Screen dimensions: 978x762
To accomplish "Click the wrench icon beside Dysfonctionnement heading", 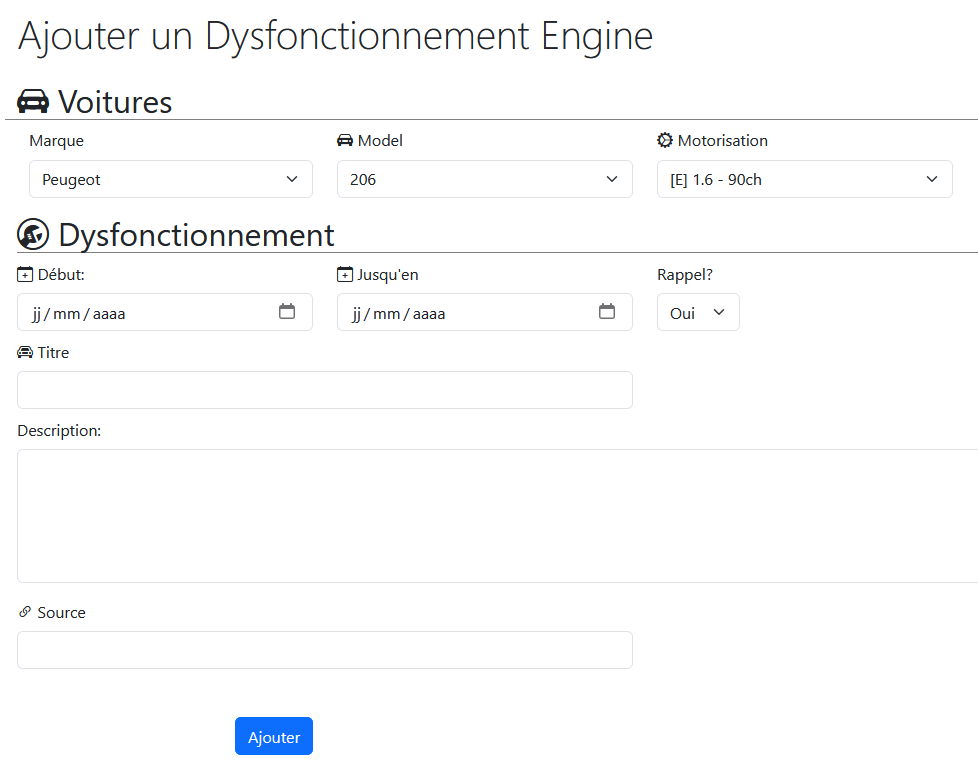I will click(33, 234).
